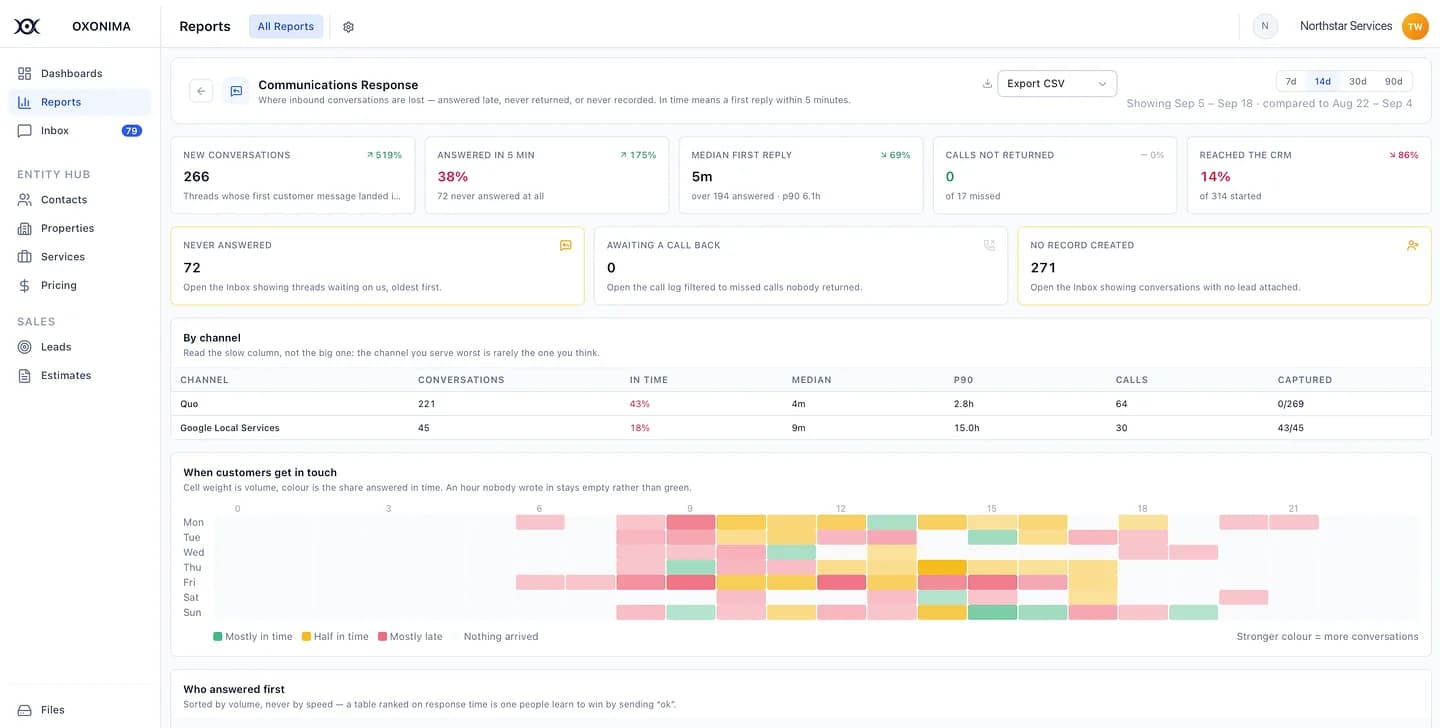
Task: Open Estimates under Sales
Action: (x=80, y=375)
